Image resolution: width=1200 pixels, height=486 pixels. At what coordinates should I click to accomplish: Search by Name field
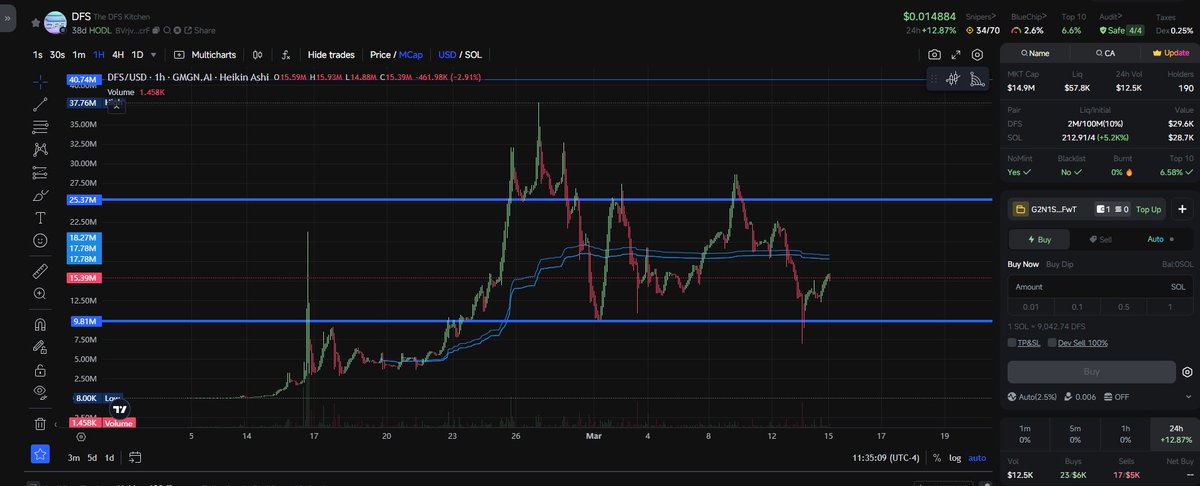click(1034, 53)
